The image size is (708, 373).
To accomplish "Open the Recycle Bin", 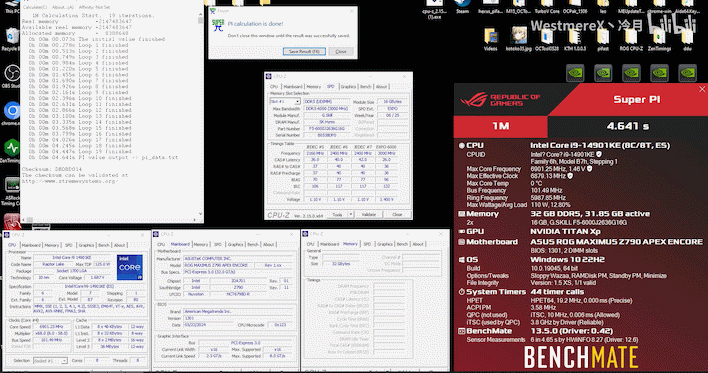I will 11,39.
